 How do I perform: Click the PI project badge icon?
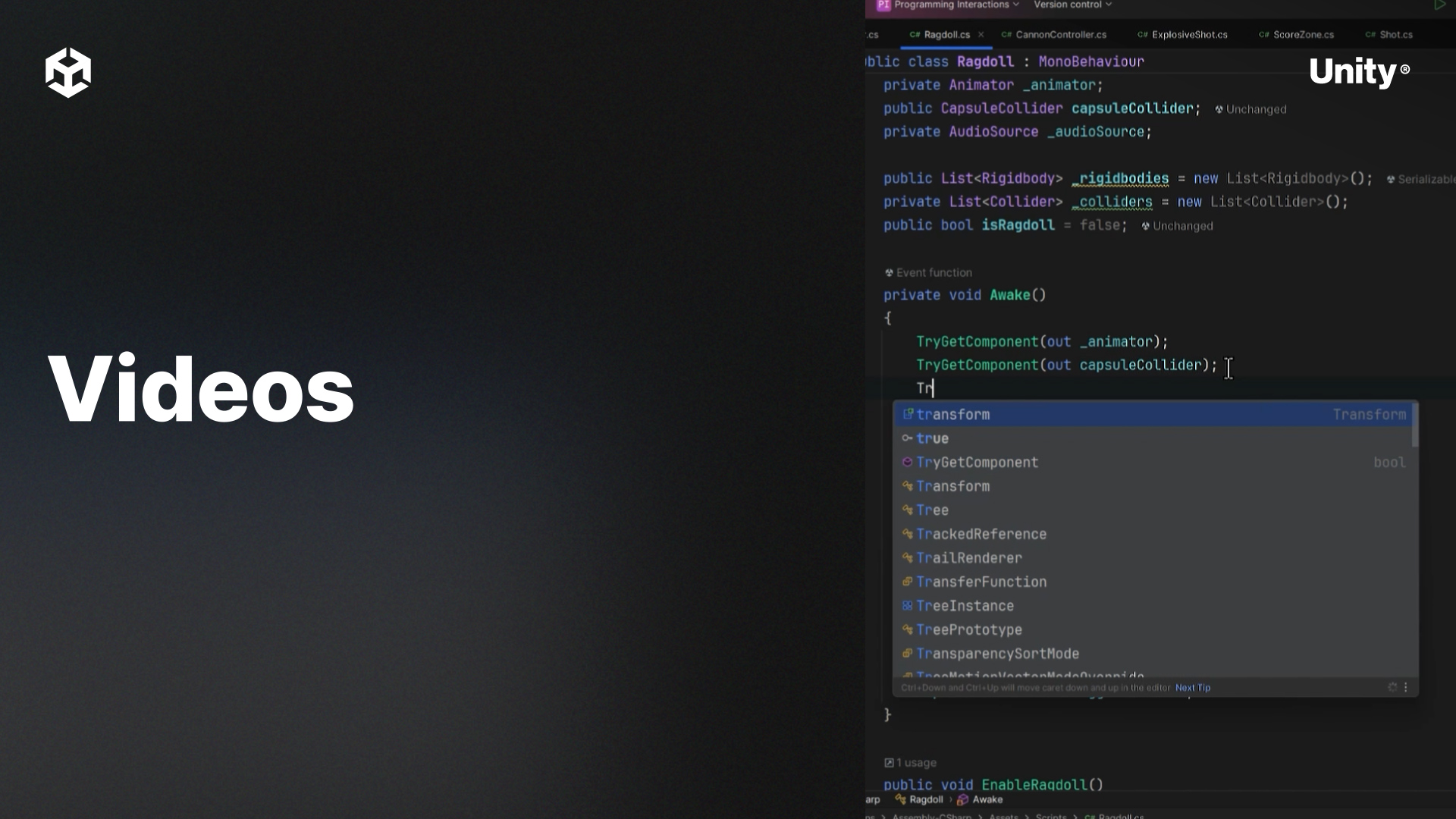883,5
